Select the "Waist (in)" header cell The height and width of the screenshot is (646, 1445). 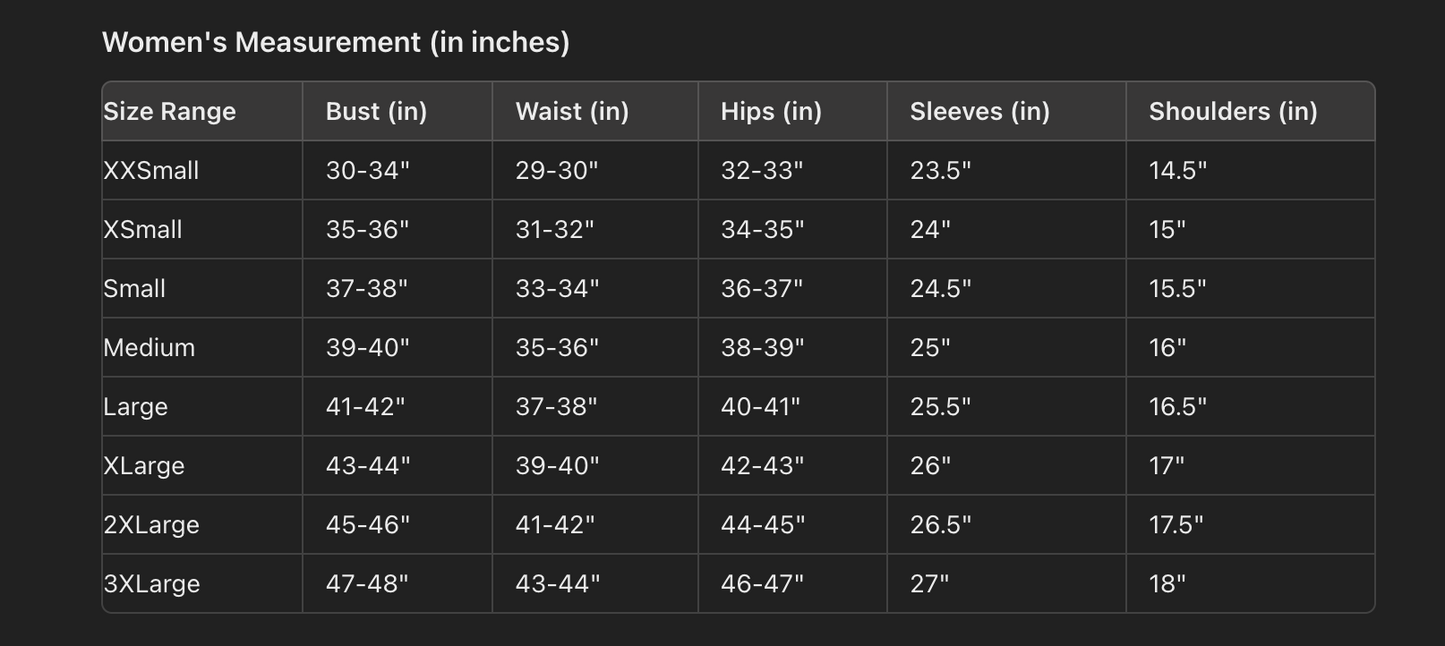click(x=572, y=111)
